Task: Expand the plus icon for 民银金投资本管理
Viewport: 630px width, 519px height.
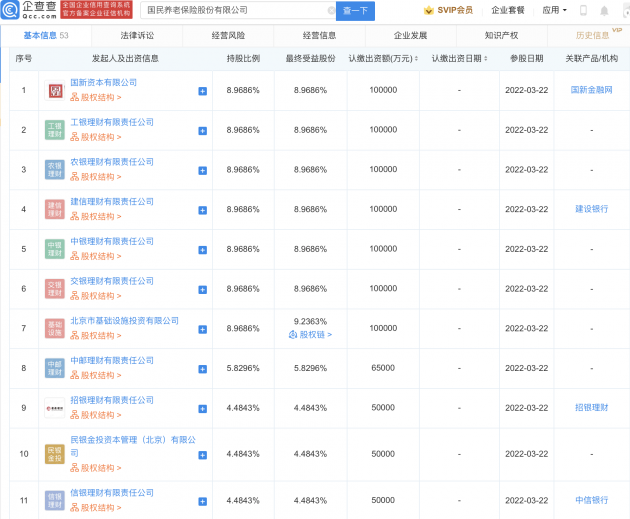Action: coord(203,455)
